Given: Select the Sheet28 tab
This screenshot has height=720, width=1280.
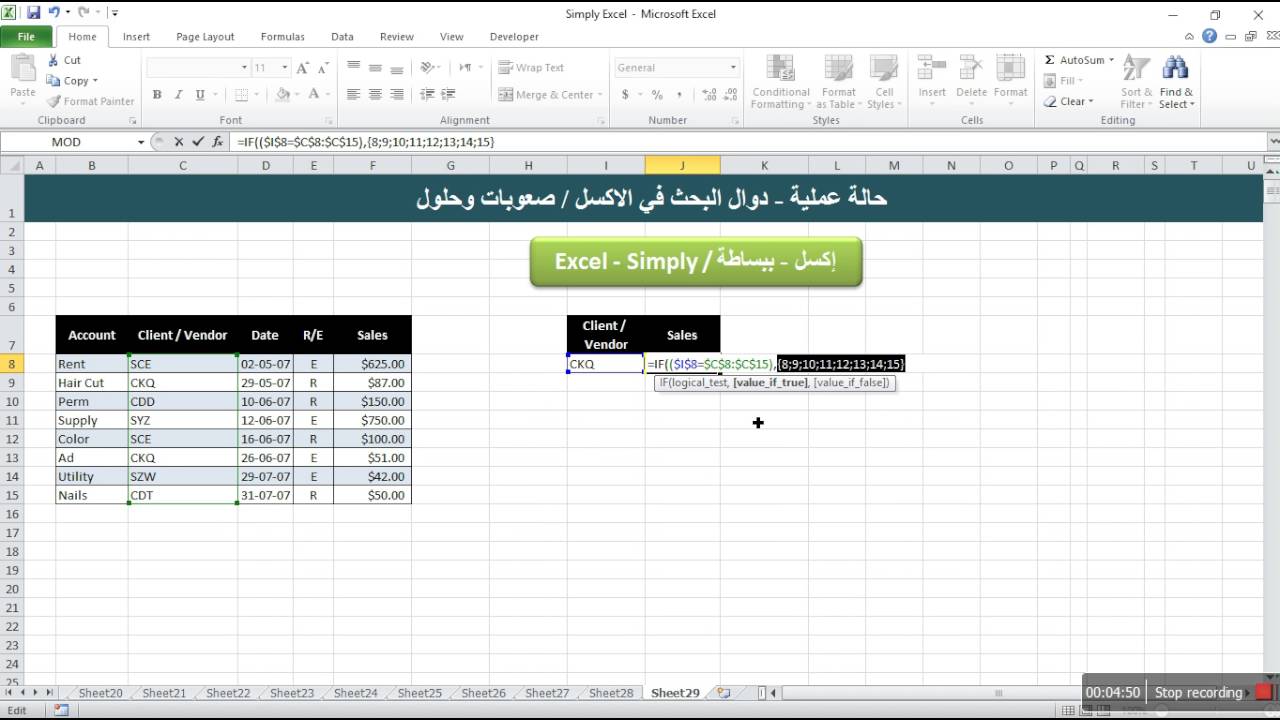Looking at the screenshot, I should pyautogui.click(x=611, y=692).
